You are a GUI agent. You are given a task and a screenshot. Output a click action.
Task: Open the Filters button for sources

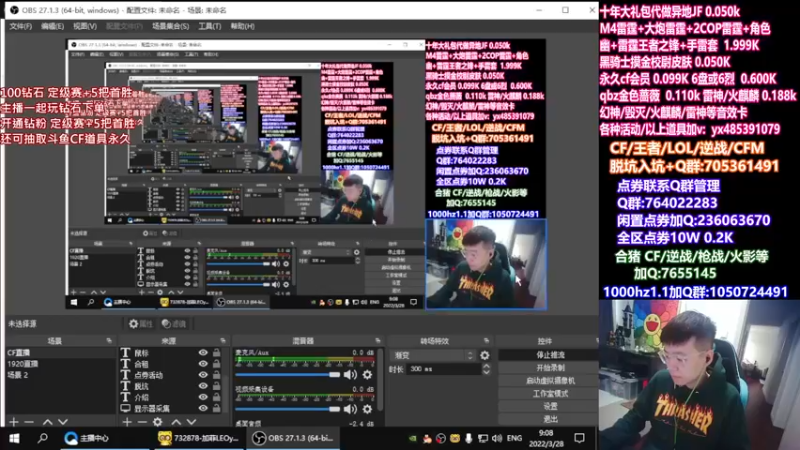pyautogui.click(x=173, y=324)
